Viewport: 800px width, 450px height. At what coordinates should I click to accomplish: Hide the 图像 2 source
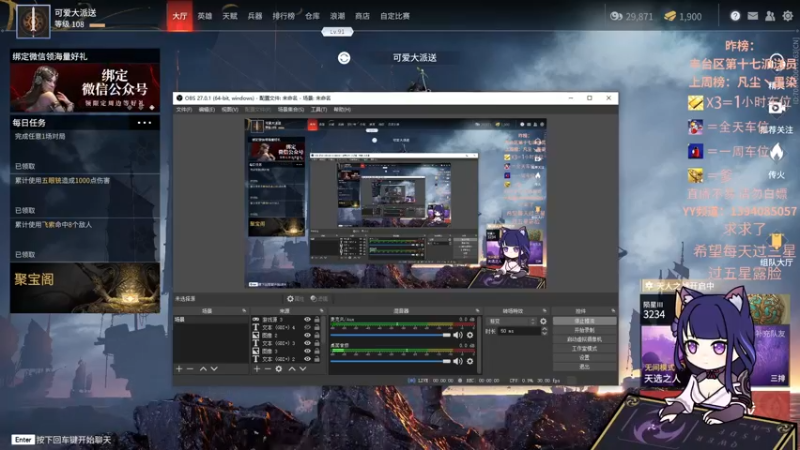307,336
